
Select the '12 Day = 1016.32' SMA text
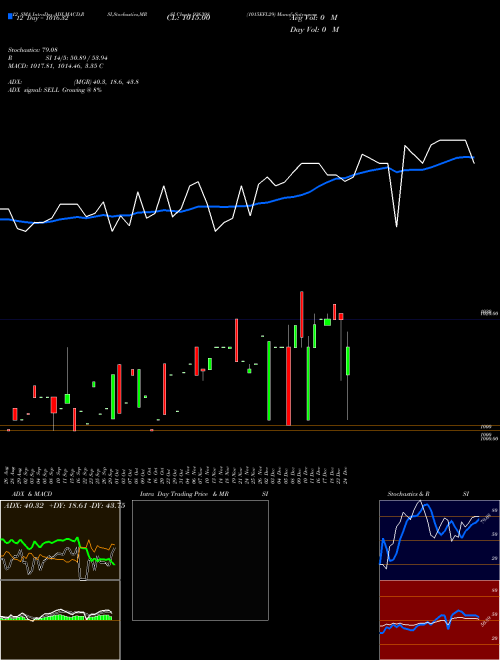(x=42, y=18)
